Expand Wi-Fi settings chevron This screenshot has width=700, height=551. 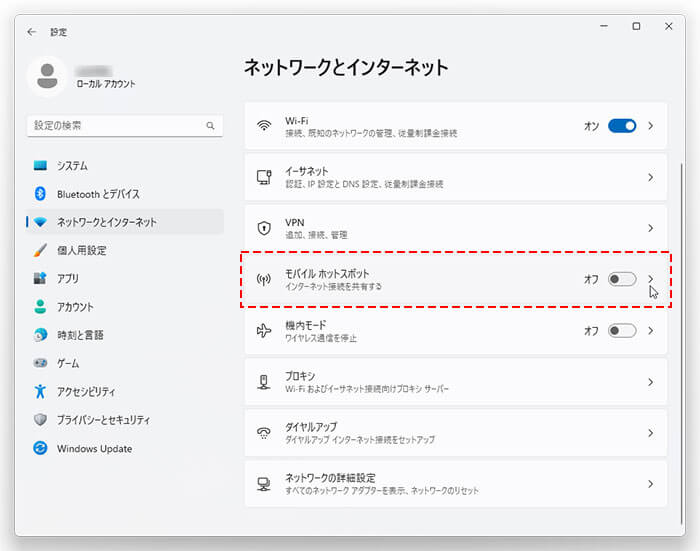click(650, 126)
